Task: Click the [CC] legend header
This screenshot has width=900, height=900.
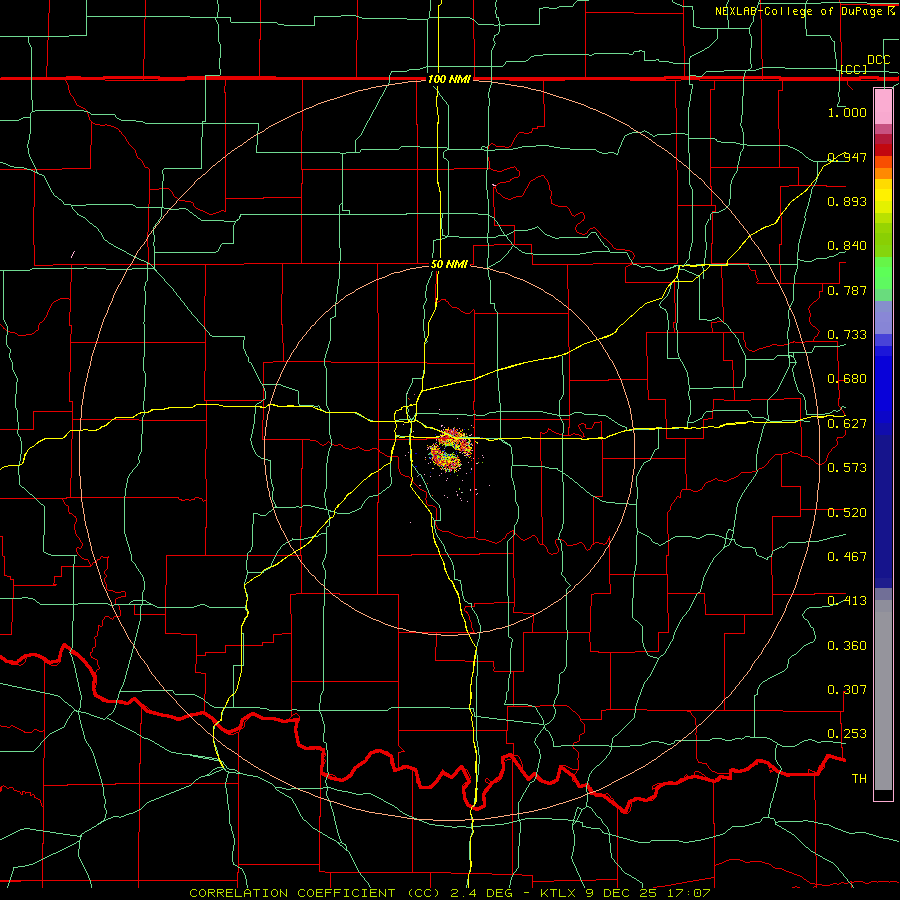Action: coord(854,69)
